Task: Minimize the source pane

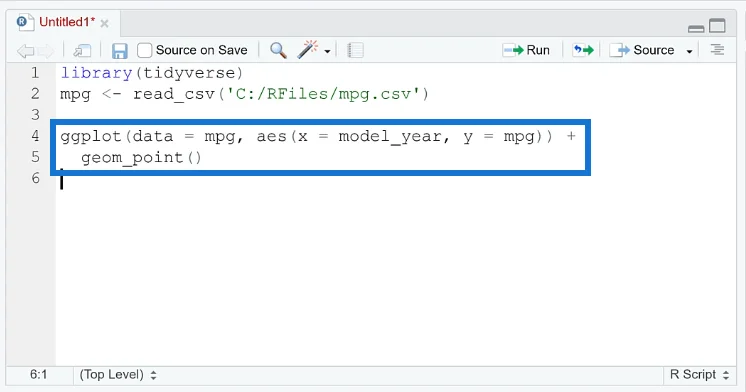Action: (696, 29)
